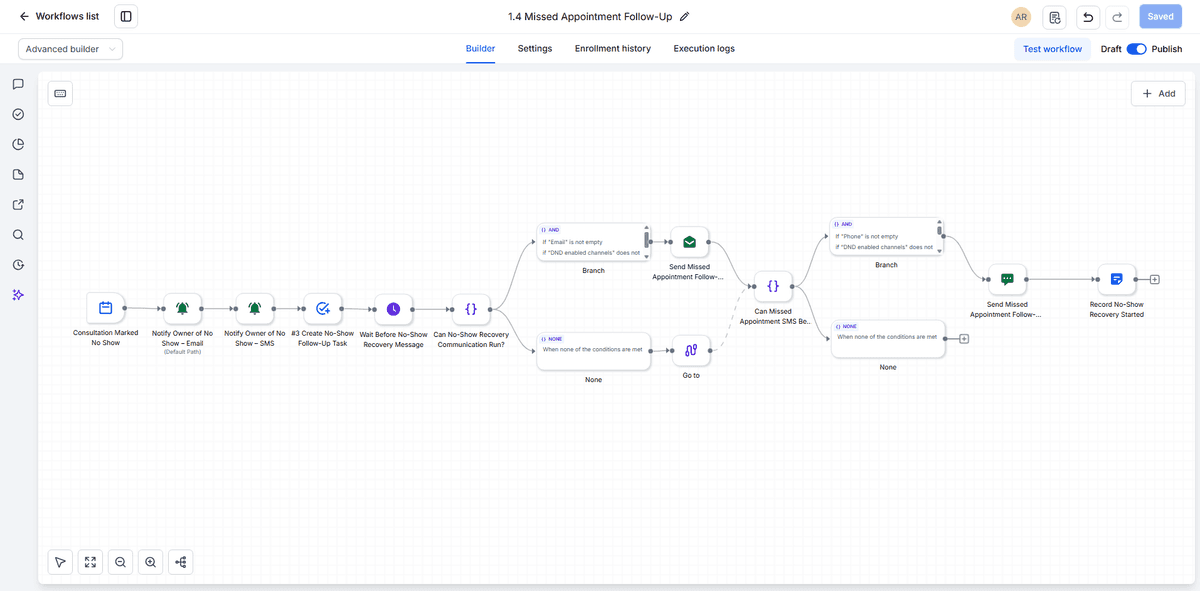Undo the last change

[1087, 17]
